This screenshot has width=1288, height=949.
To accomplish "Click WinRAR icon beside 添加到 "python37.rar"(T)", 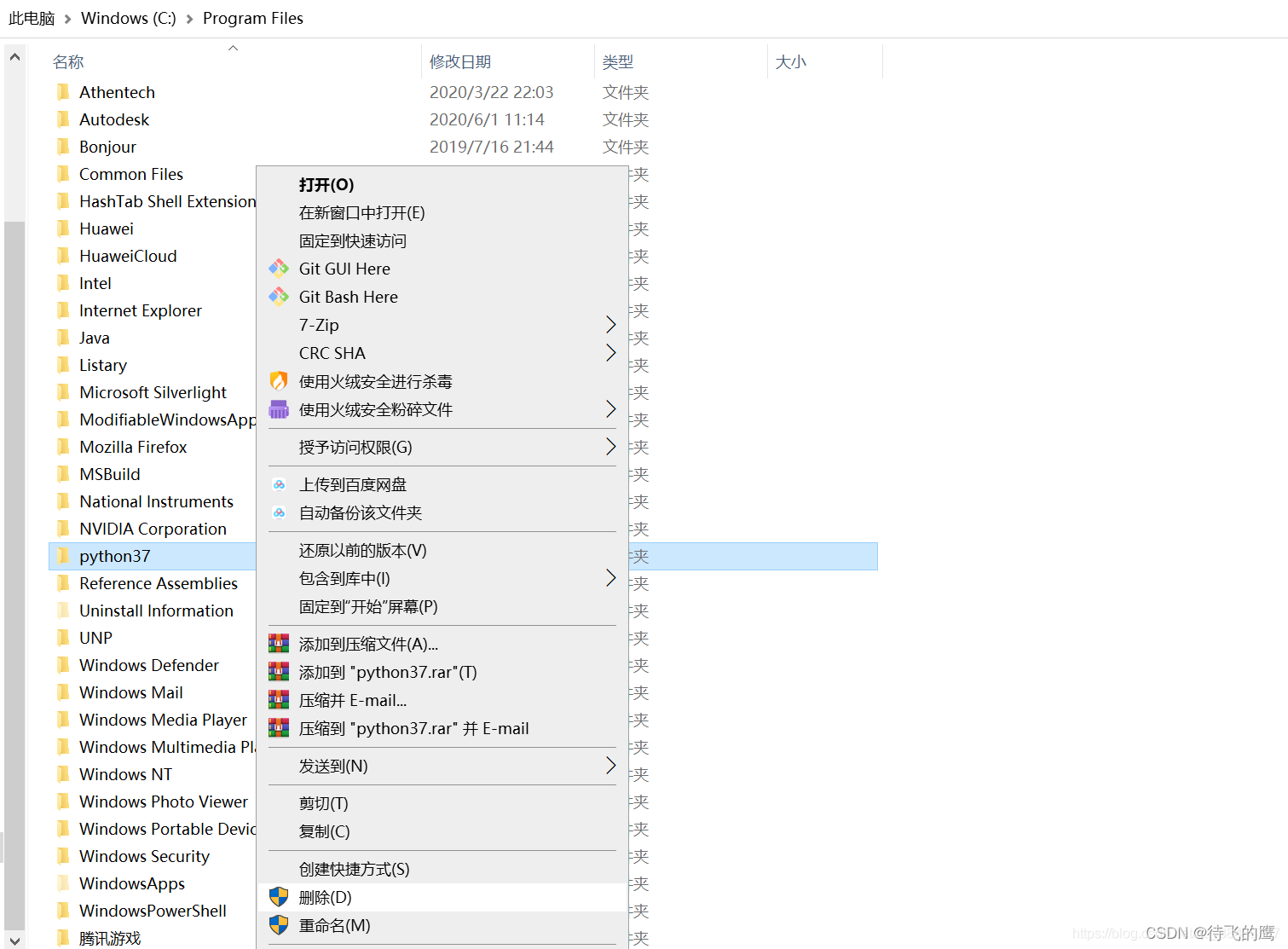I will pos(279,672).
